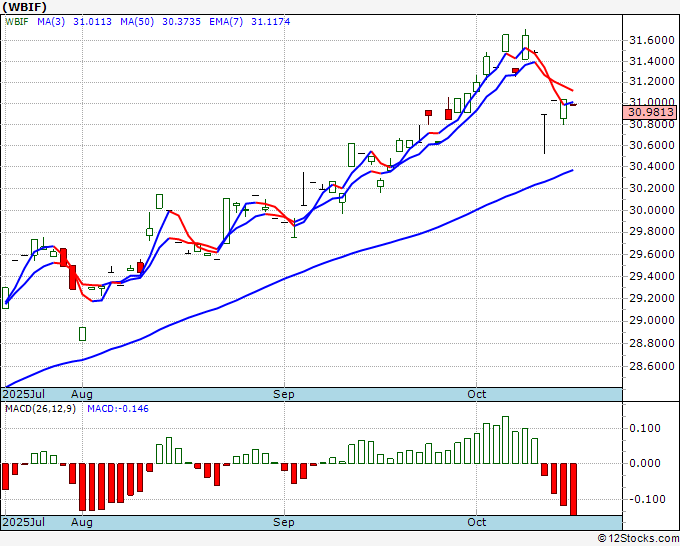Screen dimensions: 680x546
Task: Click the MACD:-0.146 value readout
Action: click(118, 409)
